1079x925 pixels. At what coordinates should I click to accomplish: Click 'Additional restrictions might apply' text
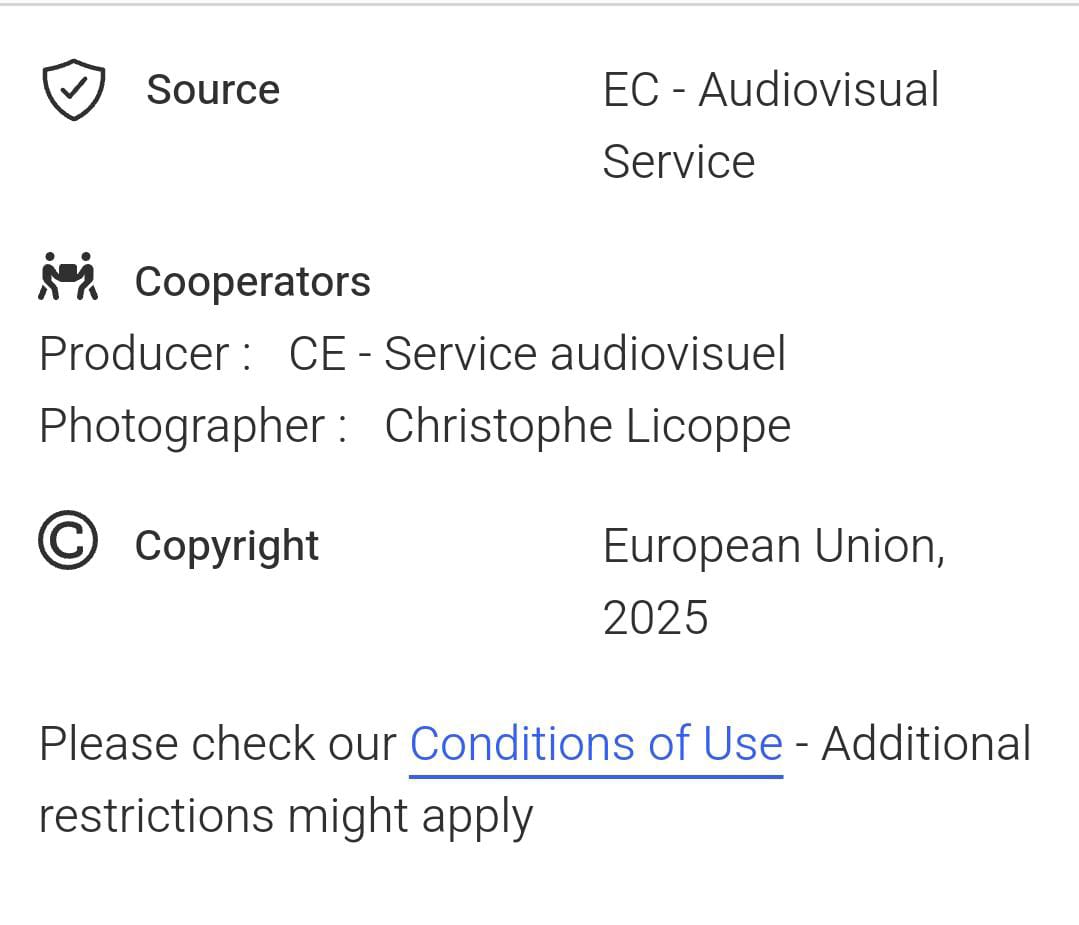[x=926, y=744]
